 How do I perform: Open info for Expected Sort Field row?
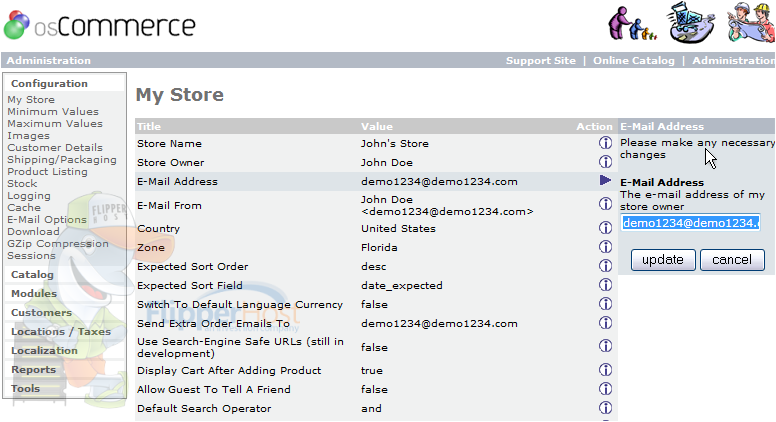point(605,284)
